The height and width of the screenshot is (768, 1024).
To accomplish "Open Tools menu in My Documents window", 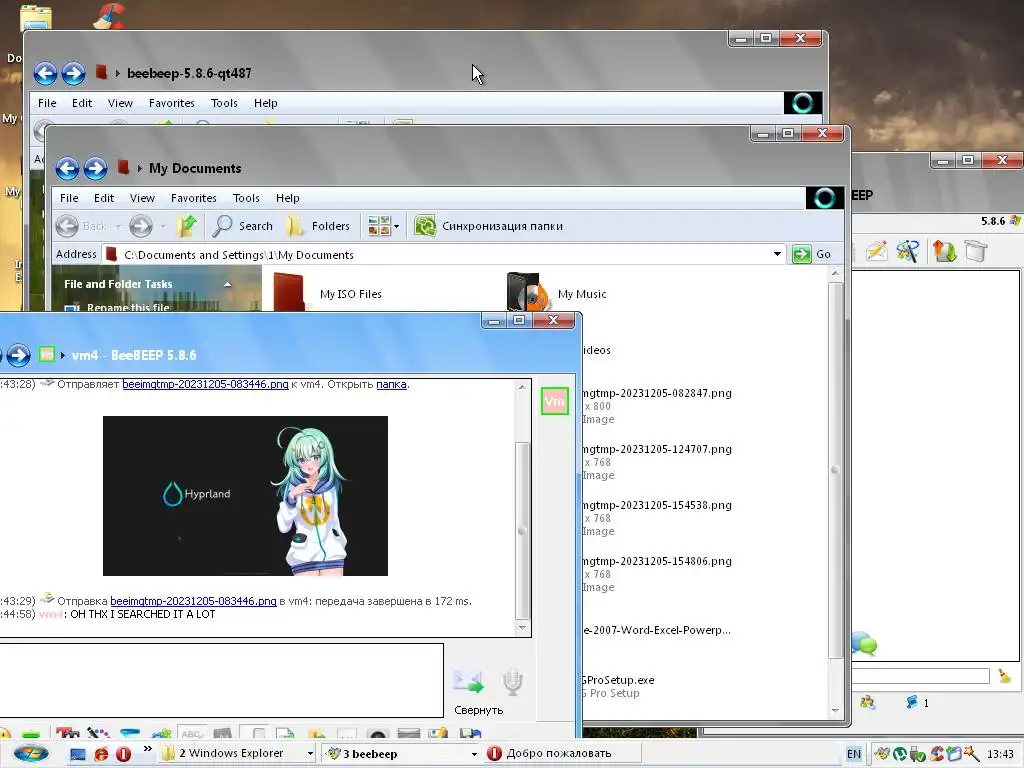I will pos(246,198).
